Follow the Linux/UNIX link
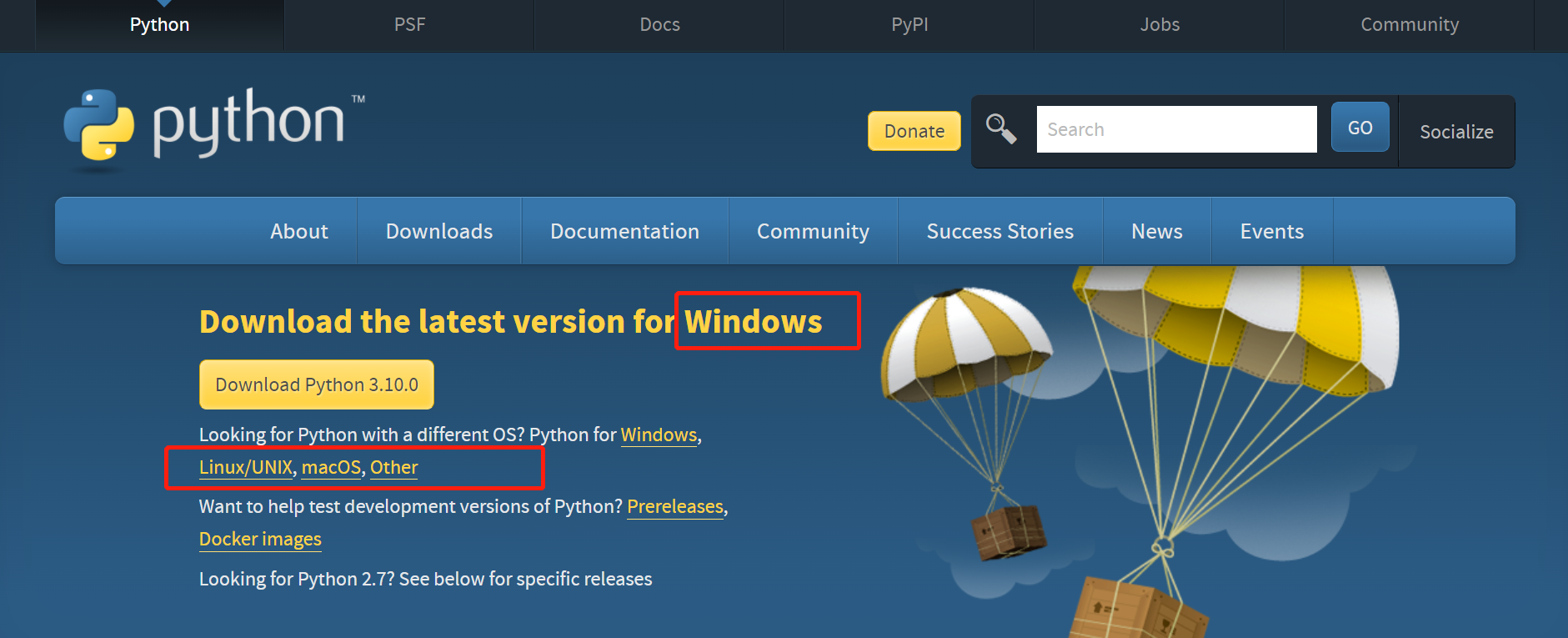This screenshot has width=1568, height=638. click(x=246, y=467)
